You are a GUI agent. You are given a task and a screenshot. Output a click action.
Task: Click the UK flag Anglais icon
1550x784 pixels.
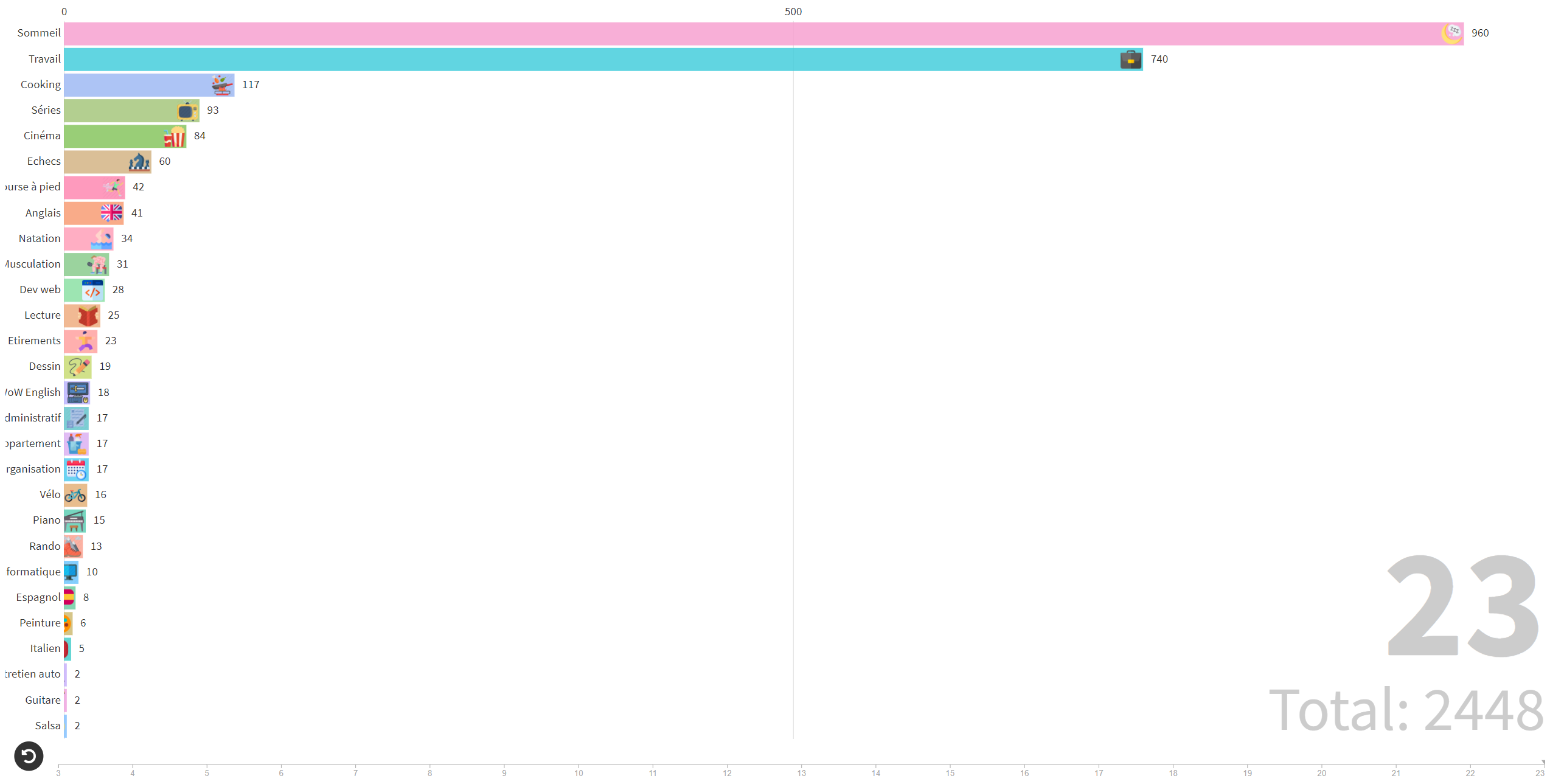click(x=111, y=213)
